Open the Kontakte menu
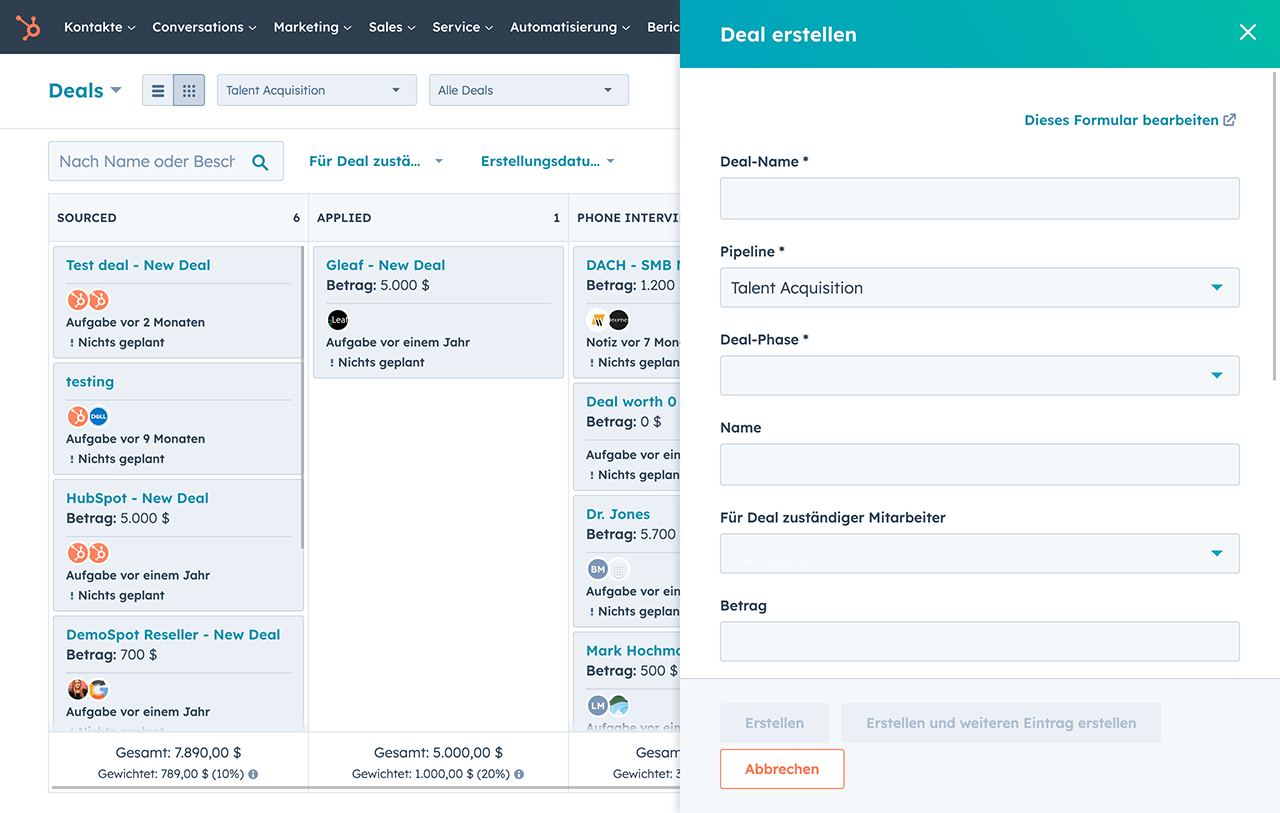 pyautogui.click(x=99, y=27)
